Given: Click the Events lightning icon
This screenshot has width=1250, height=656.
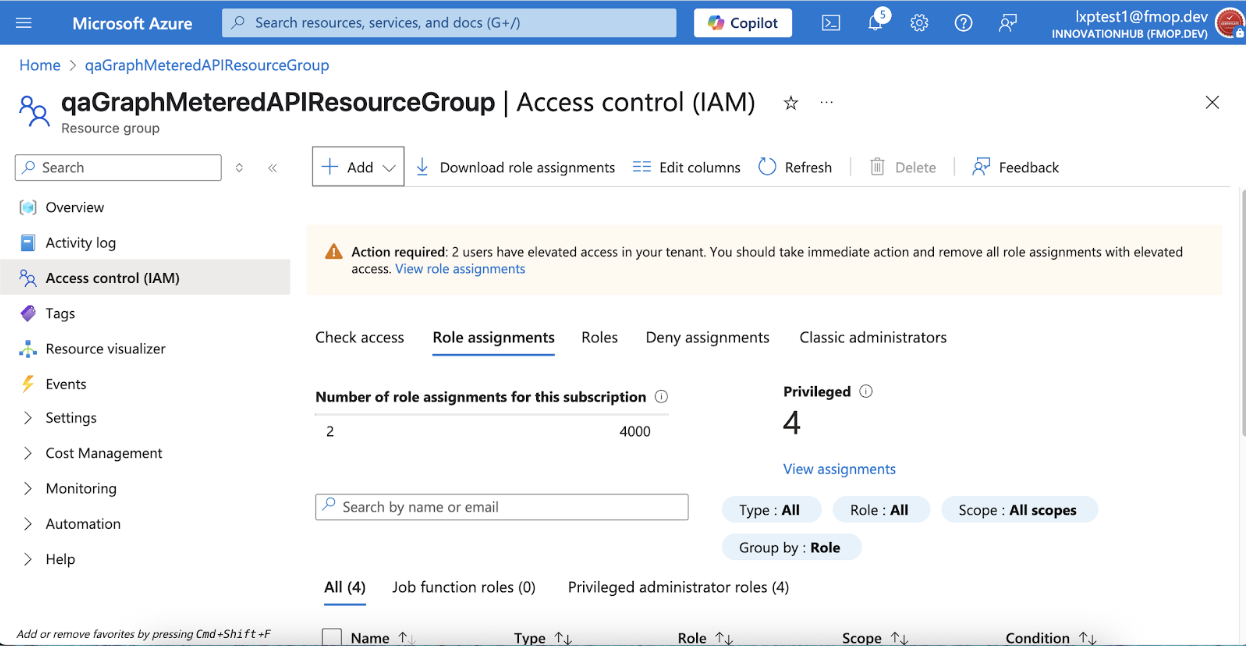Looking at the screenshot, I should pos(28,384).
